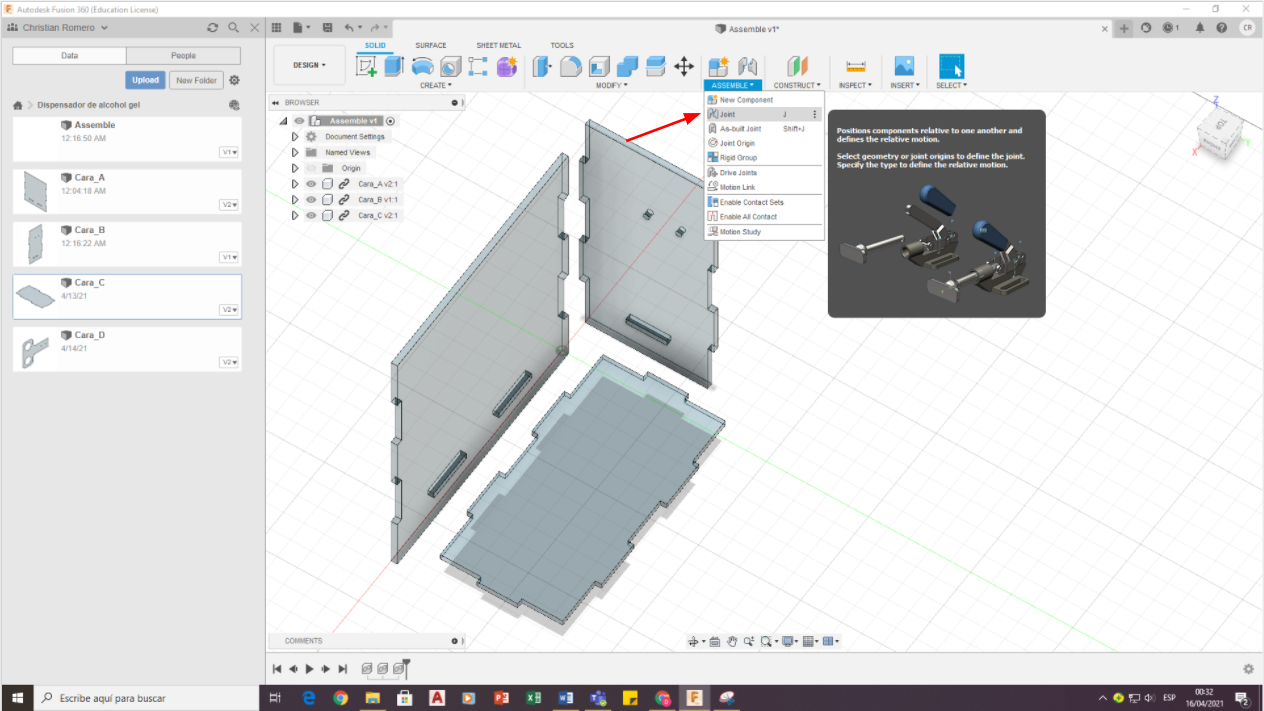Select the Move/Copy tool
Image resolution: width=1264 pixels, height=711 pixels.
click(x=684, y=66)
